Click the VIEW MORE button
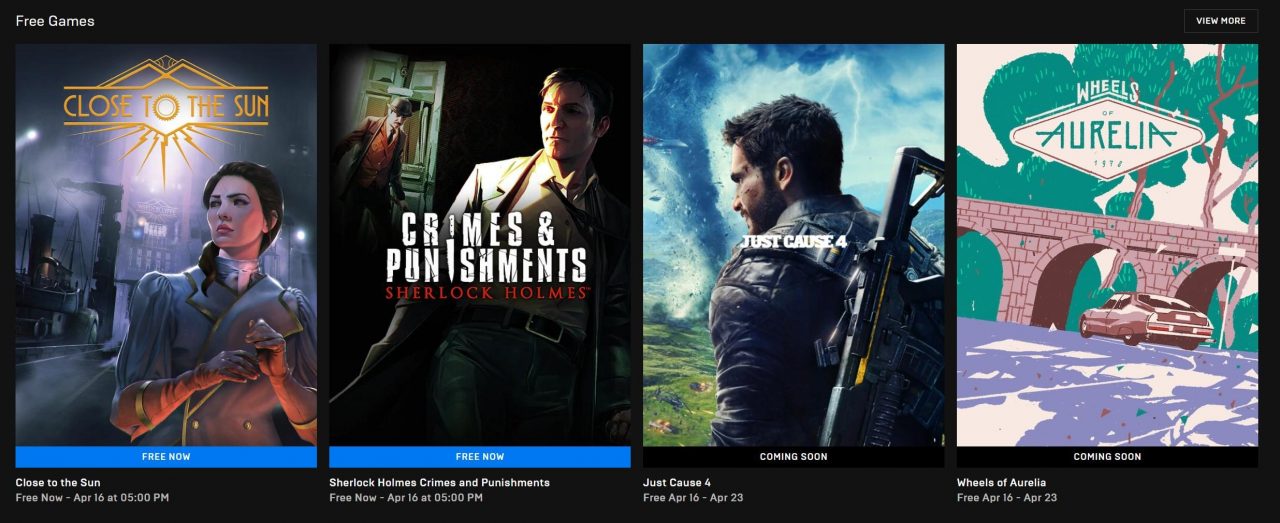 click(x=1221, y=21)
